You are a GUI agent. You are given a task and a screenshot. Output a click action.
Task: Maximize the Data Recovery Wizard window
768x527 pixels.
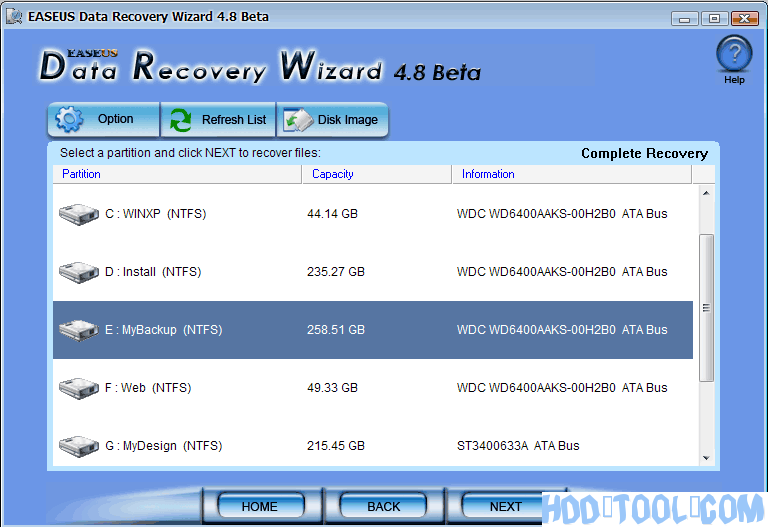pyautogui.click(x=714, y=19)
